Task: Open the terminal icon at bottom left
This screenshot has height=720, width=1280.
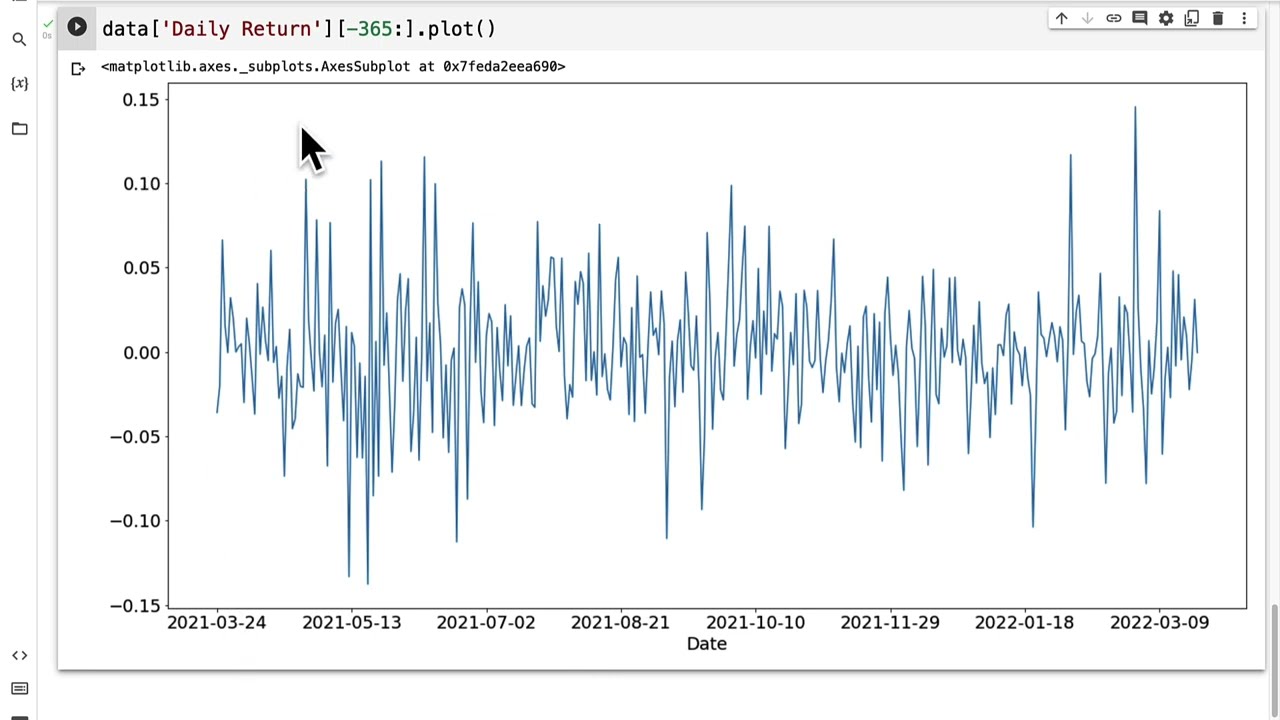Action: (x=19, y=716)
